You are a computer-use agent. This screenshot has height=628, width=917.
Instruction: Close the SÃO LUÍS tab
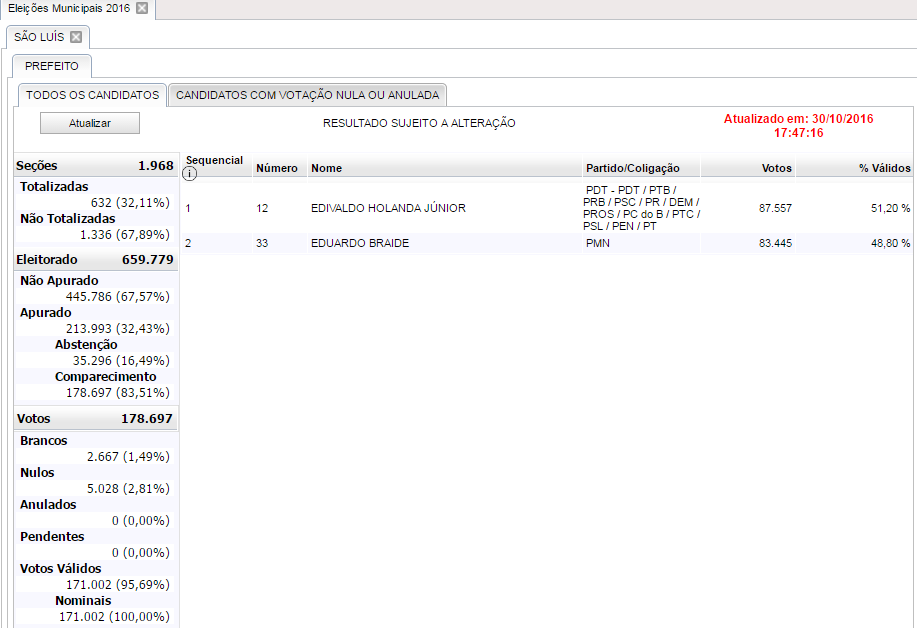(76, 37)
